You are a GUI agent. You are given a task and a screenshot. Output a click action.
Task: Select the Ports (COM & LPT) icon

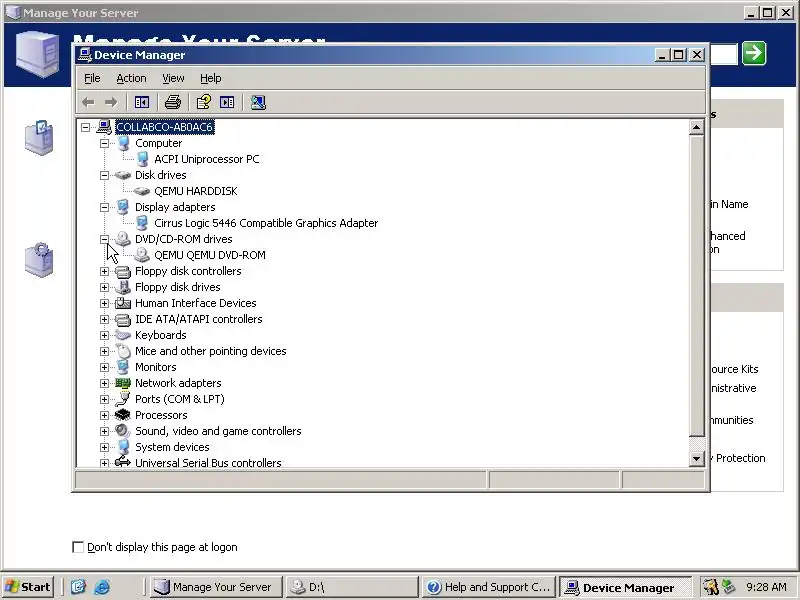coord(123,399)
